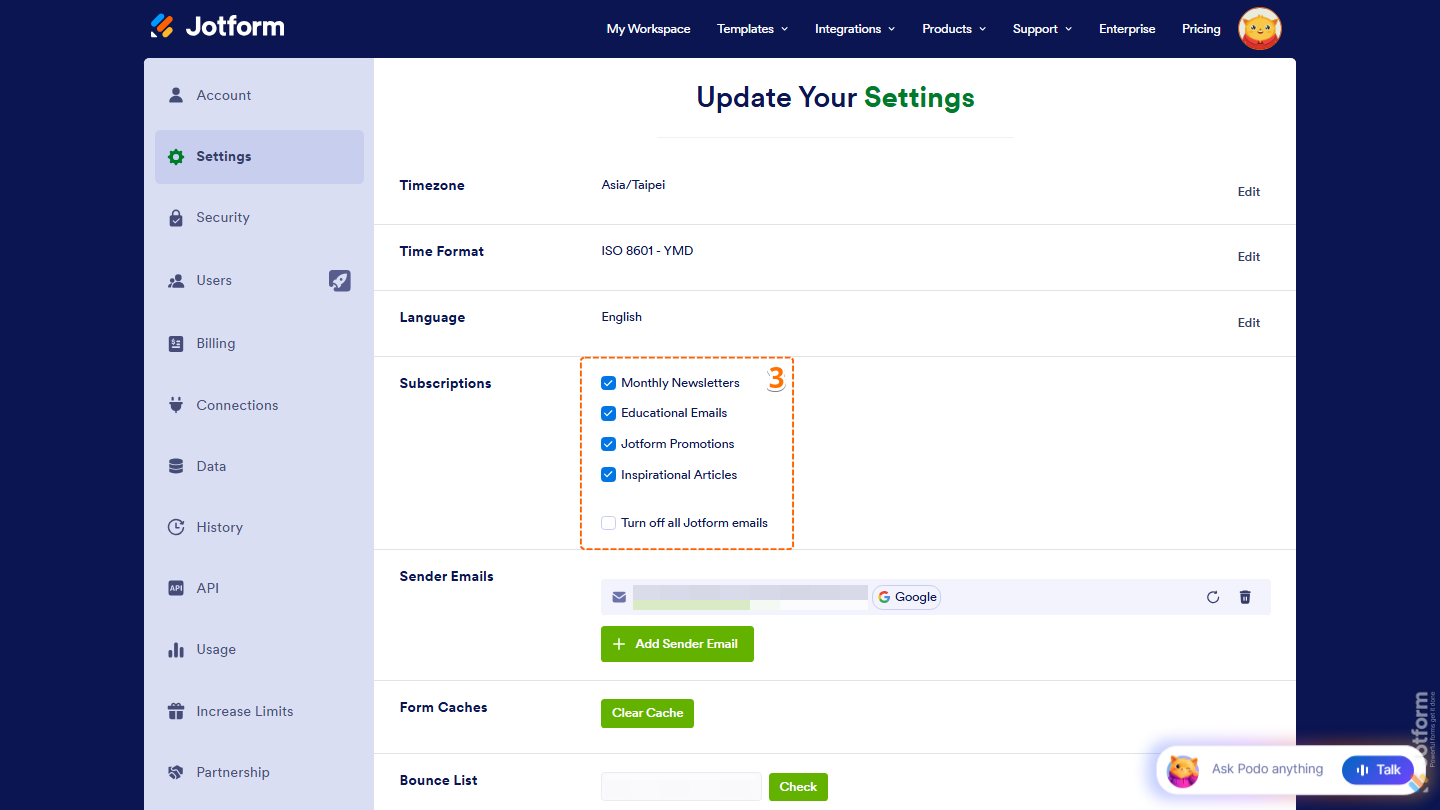Image resolution: width=1440 pixels, height=810 pixels.
Task: Click the Google badge on the sender email
Action: 907,597
